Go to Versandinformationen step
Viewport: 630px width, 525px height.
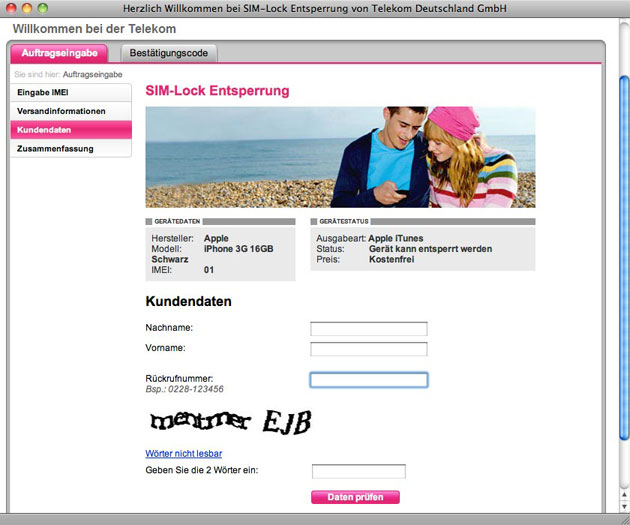click(71, 111)
